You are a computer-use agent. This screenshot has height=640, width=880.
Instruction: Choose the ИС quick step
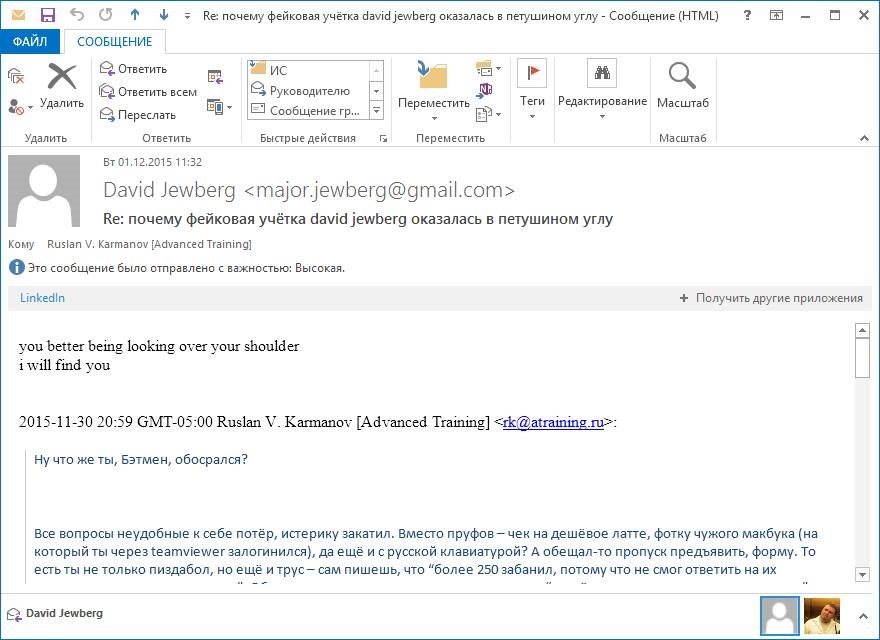point(308,70)
